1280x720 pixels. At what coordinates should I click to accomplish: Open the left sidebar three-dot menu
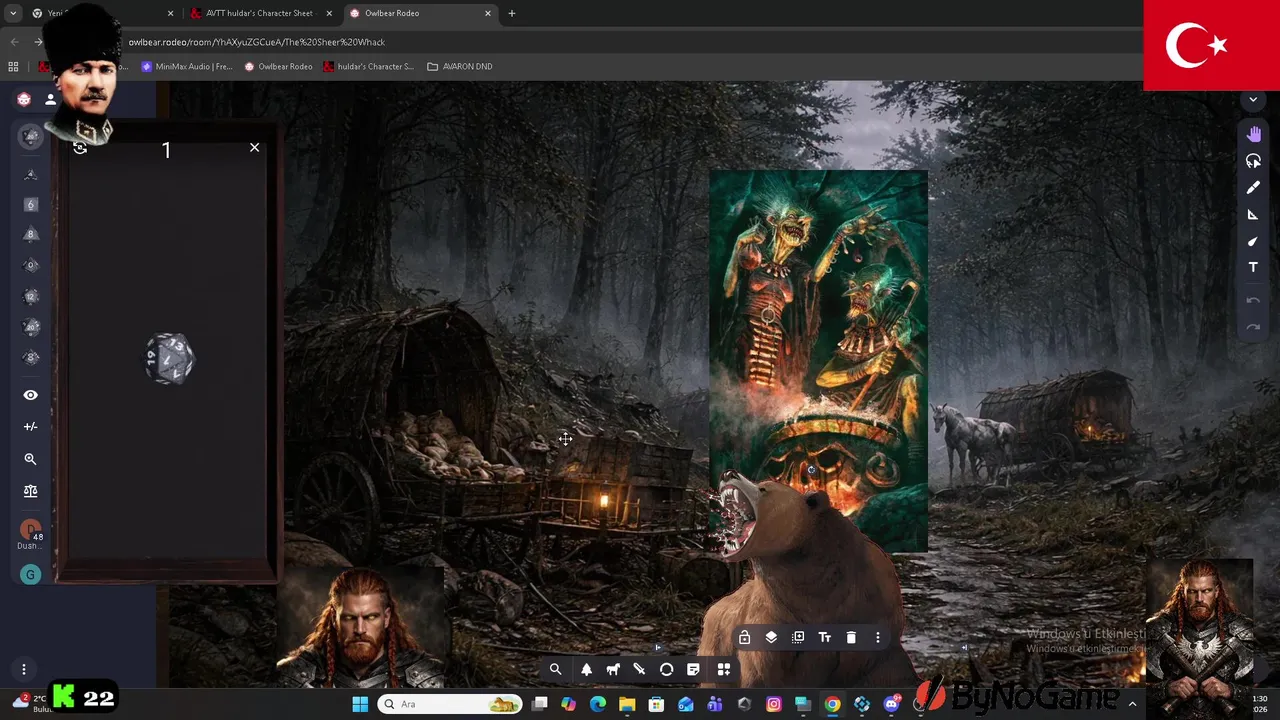pos(24,669)
